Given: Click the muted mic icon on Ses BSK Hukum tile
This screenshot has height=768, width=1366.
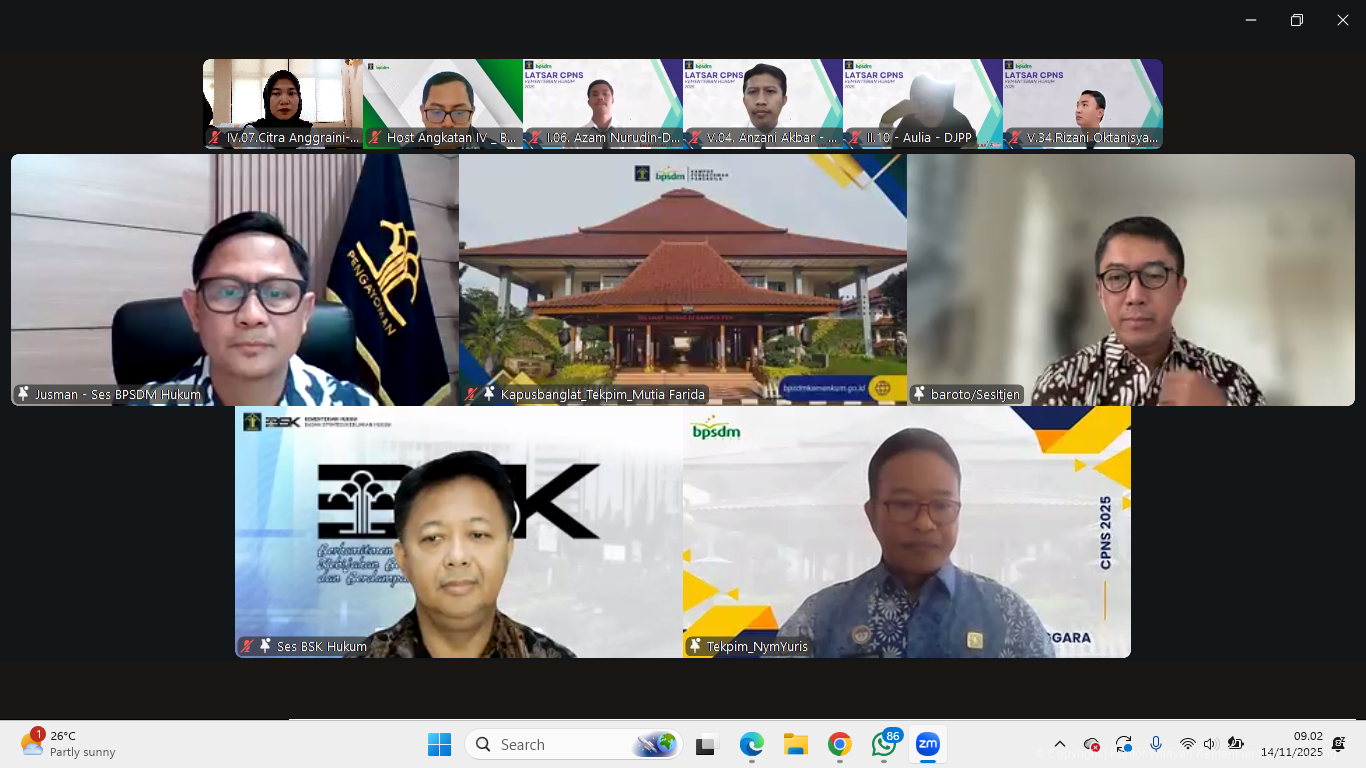Looking at the screenshot, I should click(x=246, y=646).
